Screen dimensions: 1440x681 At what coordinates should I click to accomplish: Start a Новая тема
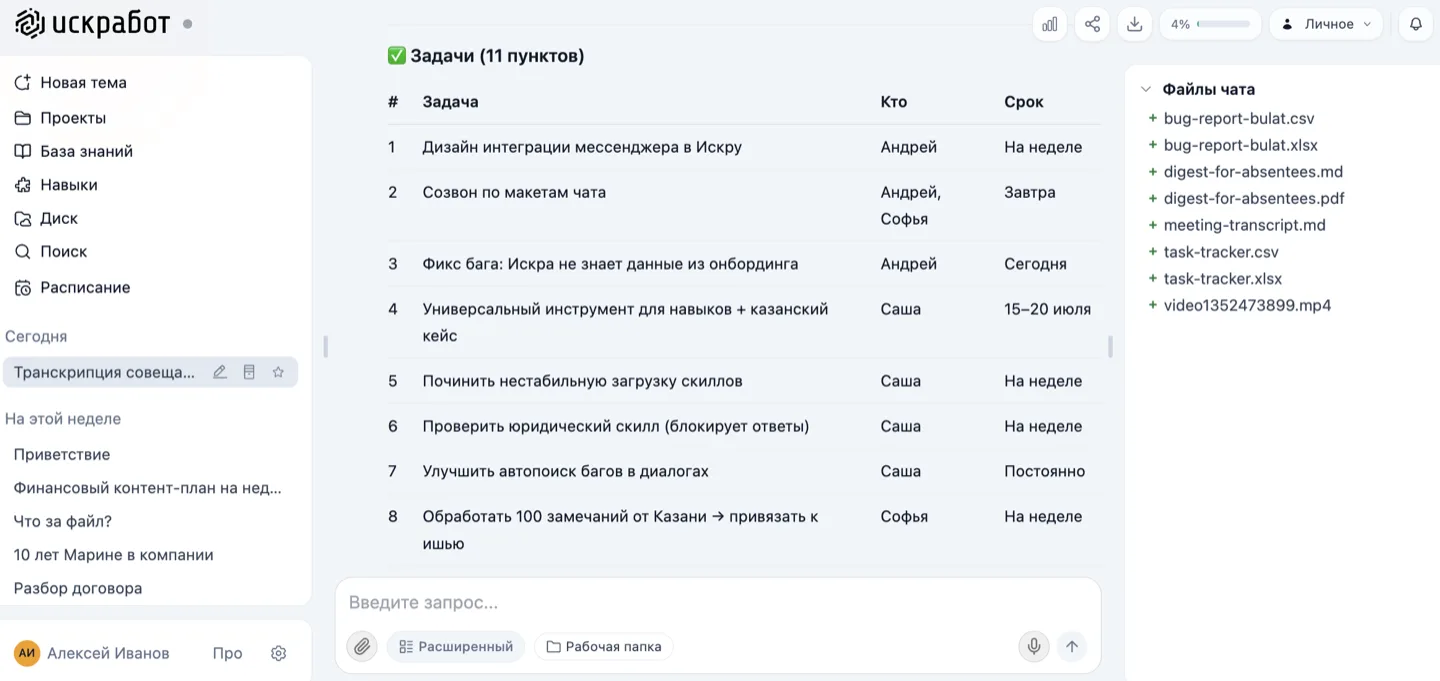pyautogui.click(x=70, y=83)
